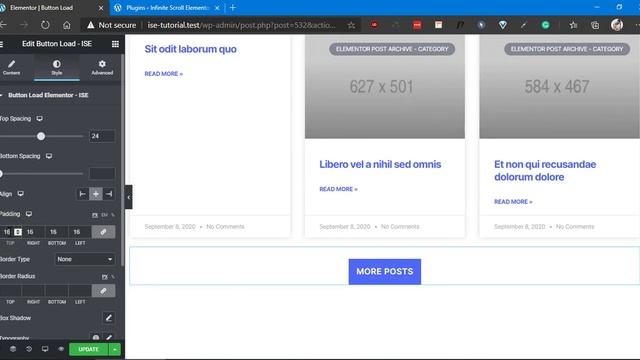The width and height of the screenshot is (640, 360).
Task: Open responsive mode for Padding
Action: pyautogui.click(x=29, y=214)
